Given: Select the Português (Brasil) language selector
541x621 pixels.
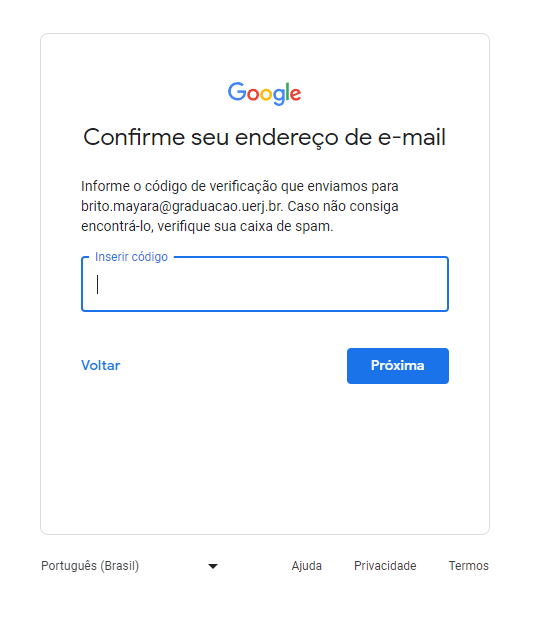Looking at the screenshot, I should [130, 566].
